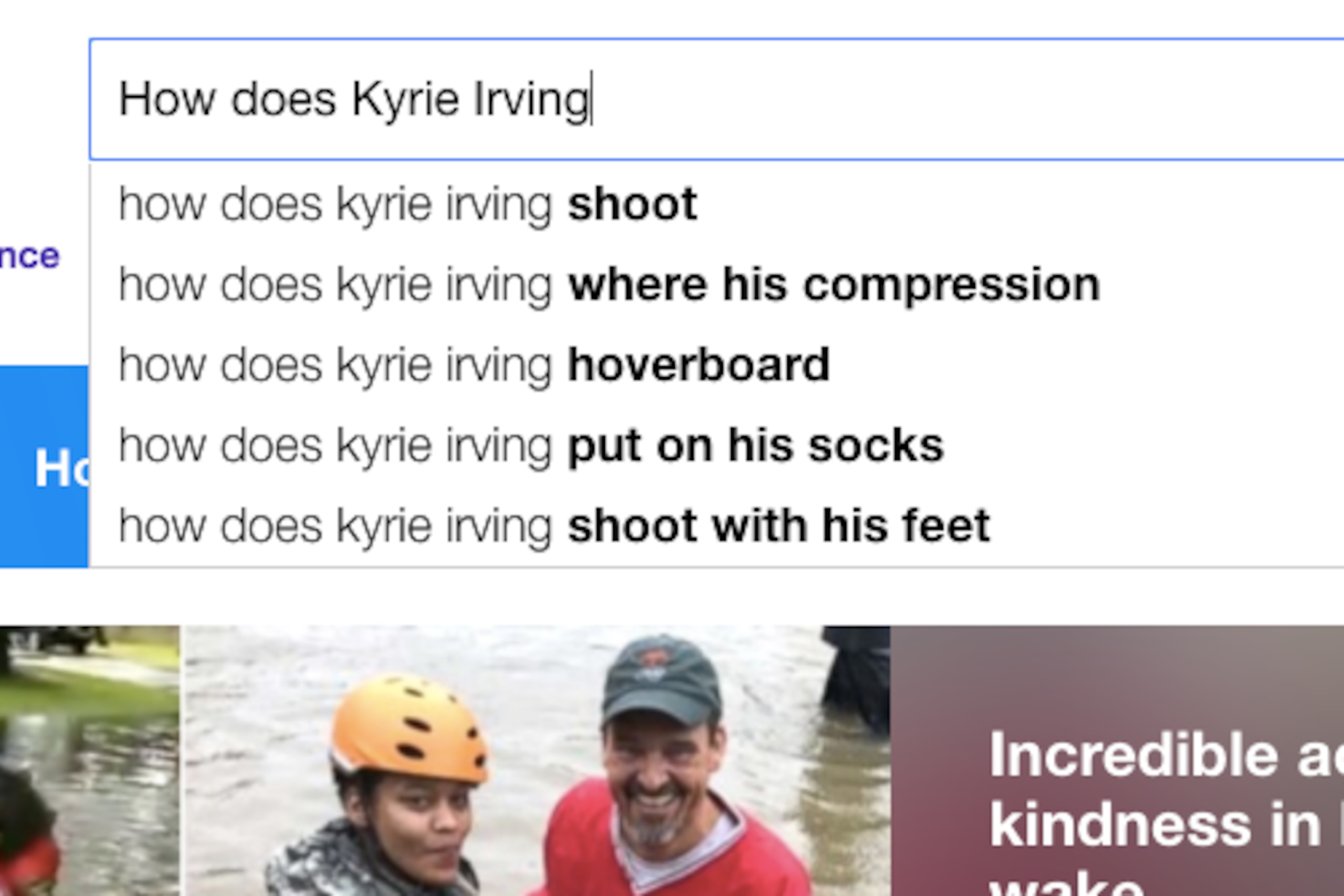Open the partially visible 'nce' Finance link
The width and height of the screenshot is (1344, 896).
click(x=29, y=256)
